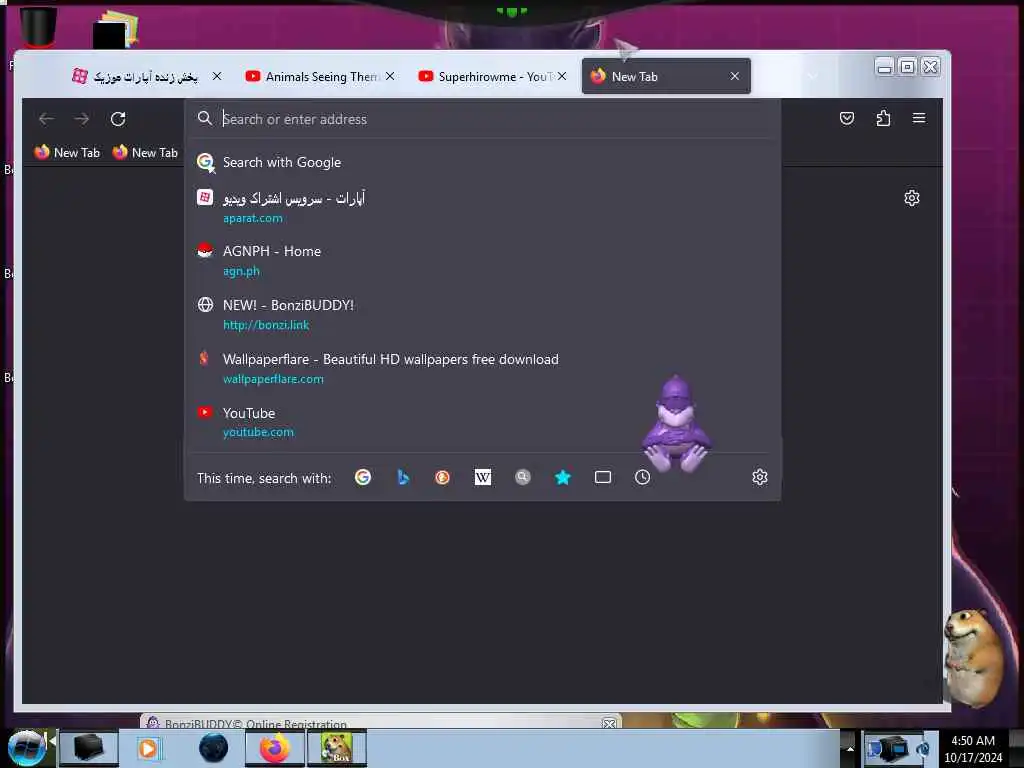Close the Superhirowme YouTube tab

562,76
